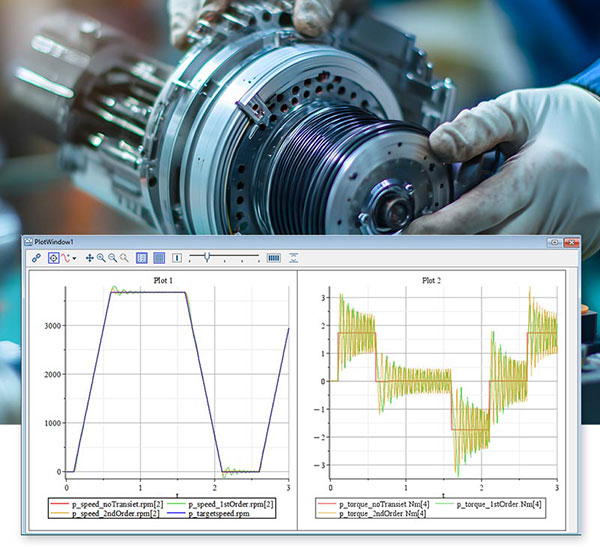Select p_speed_1stOrder.rpm[2] legend entry

point(220,504)
